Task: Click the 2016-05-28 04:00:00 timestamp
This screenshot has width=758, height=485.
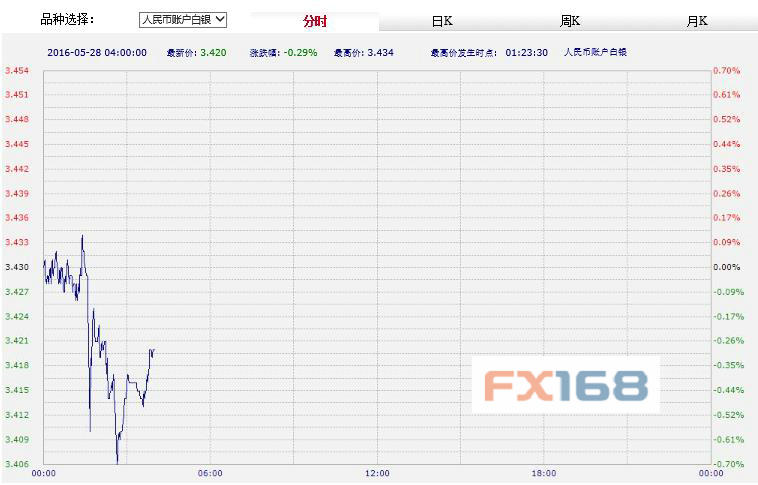Action: click(96, 51)
